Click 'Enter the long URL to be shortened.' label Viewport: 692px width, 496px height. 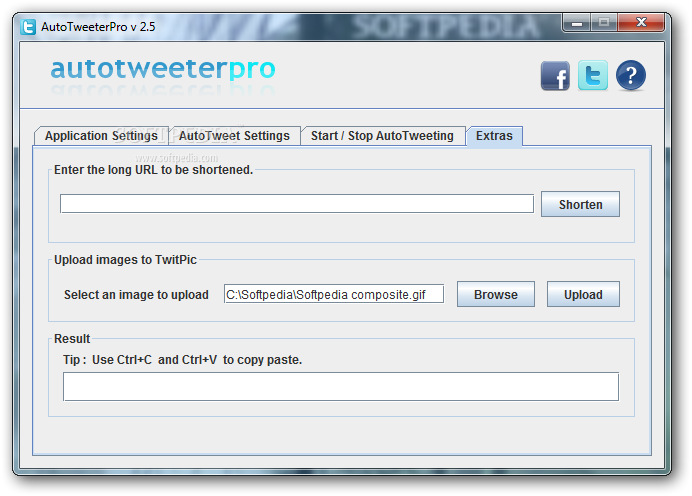(x=154, y=170)
